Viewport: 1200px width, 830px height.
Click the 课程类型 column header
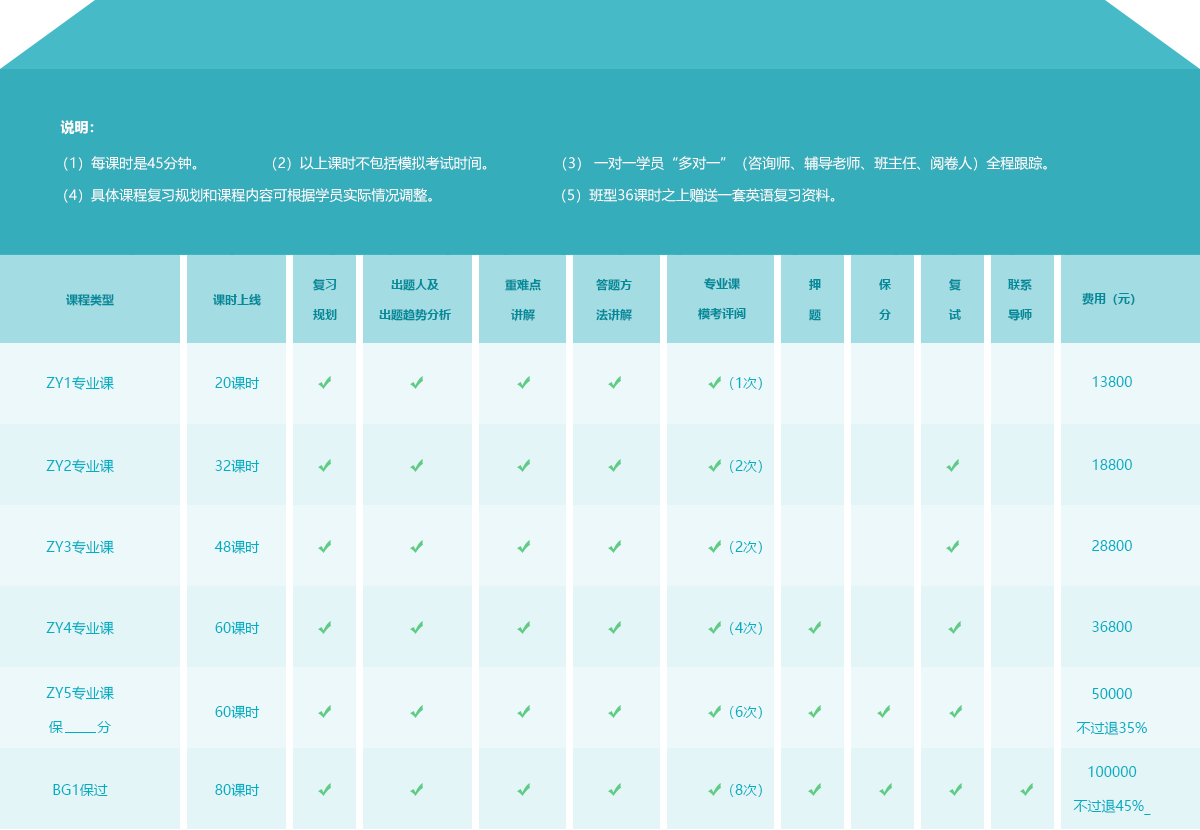90,299
